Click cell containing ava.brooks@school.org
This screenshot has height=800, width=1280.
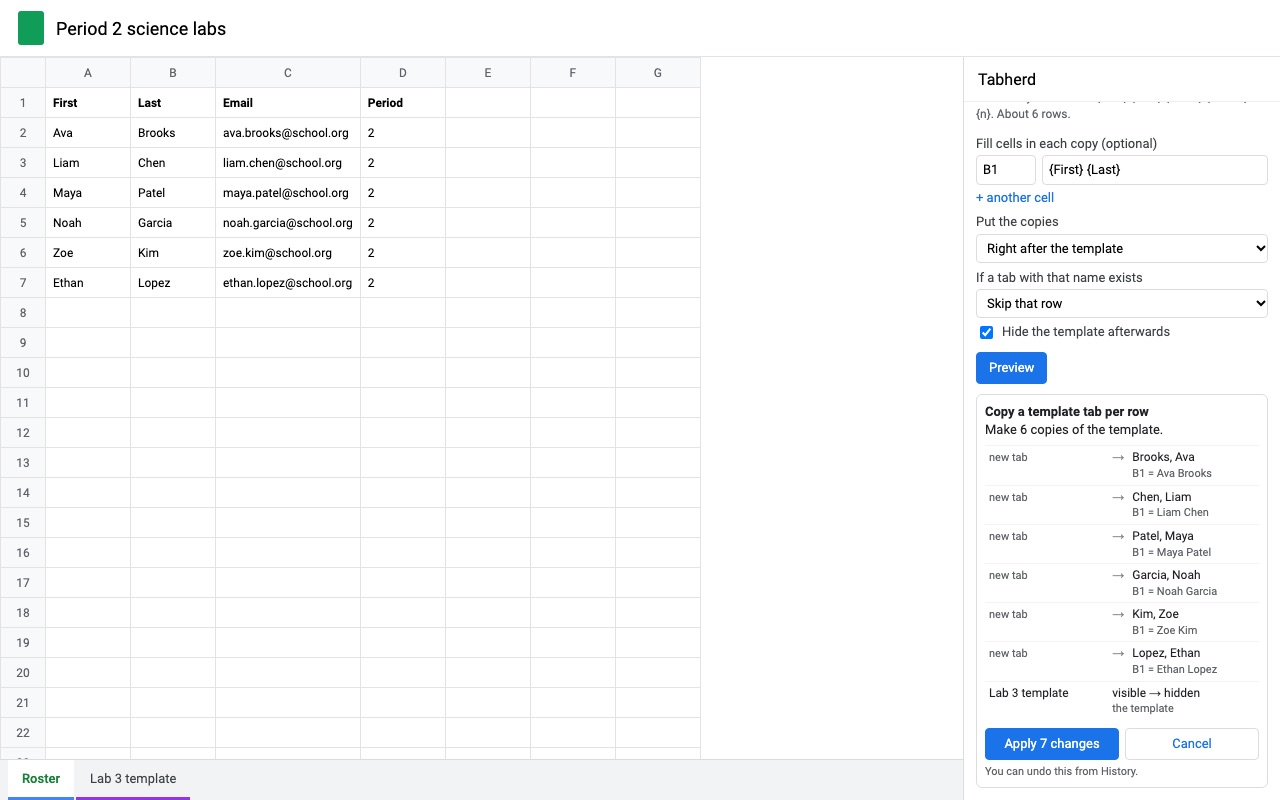point(288,133)
